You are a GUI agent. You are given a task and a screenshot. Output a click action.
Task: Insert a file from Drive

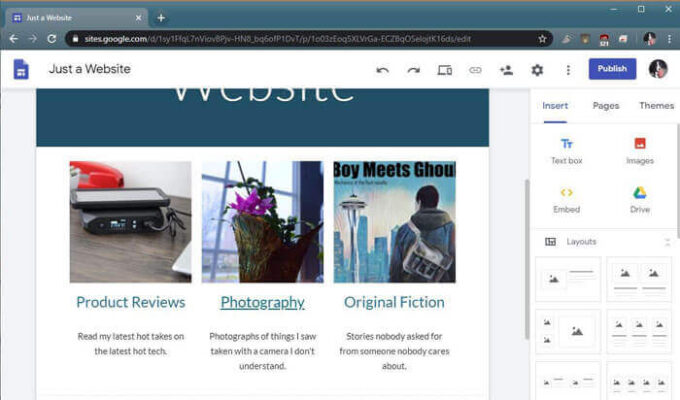(640, 200)
